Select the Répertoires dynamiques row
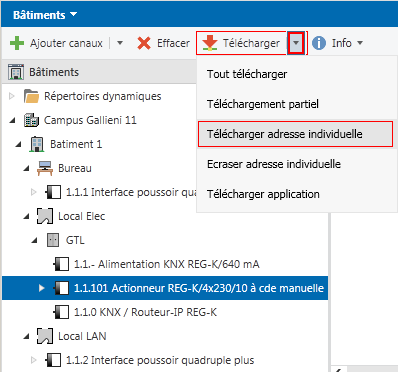Image resolution: width=398 pixels, height=372 pixels. pyautogui.click(x=99, y=96)
